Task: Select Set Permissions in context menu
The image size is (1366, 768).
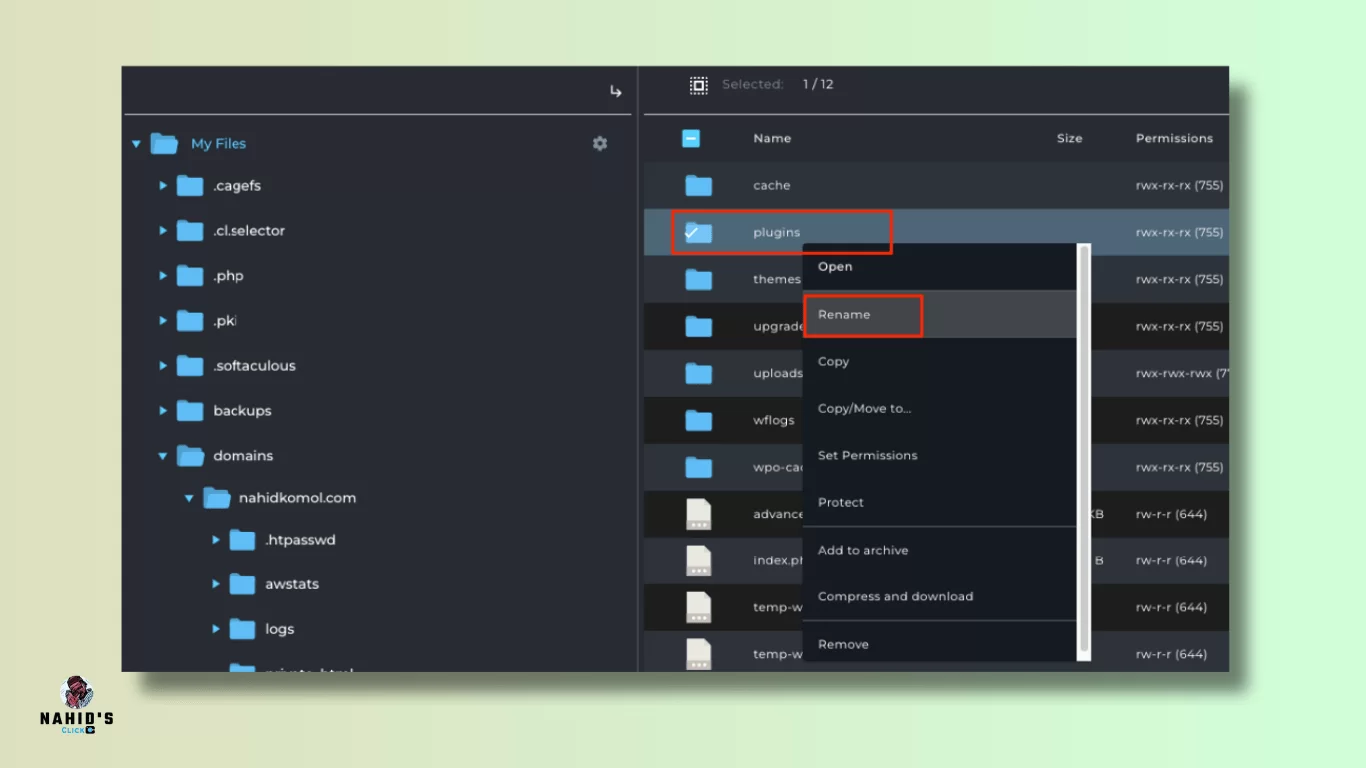Action: pyautogui.click(x=940, y=455)
